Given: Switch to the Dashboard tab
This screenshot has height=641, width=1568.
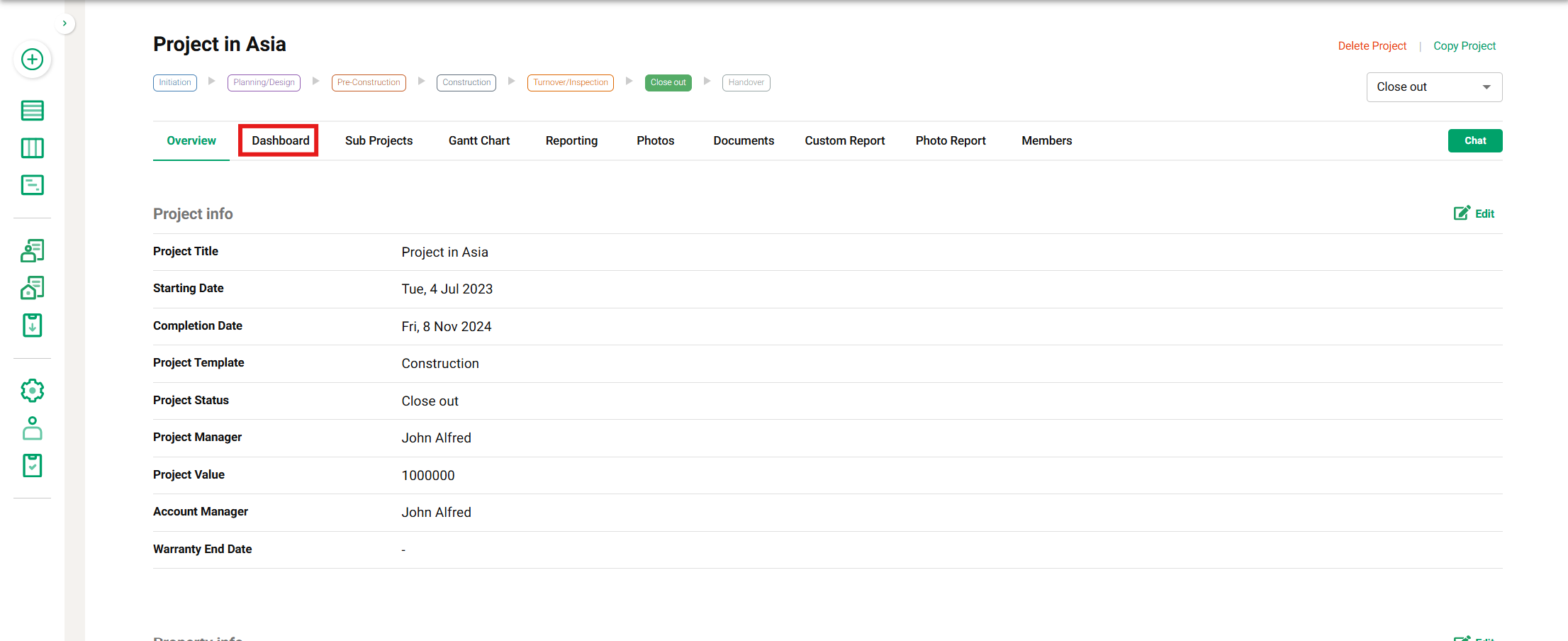Looking at the screenshot, I should point(280,140).
